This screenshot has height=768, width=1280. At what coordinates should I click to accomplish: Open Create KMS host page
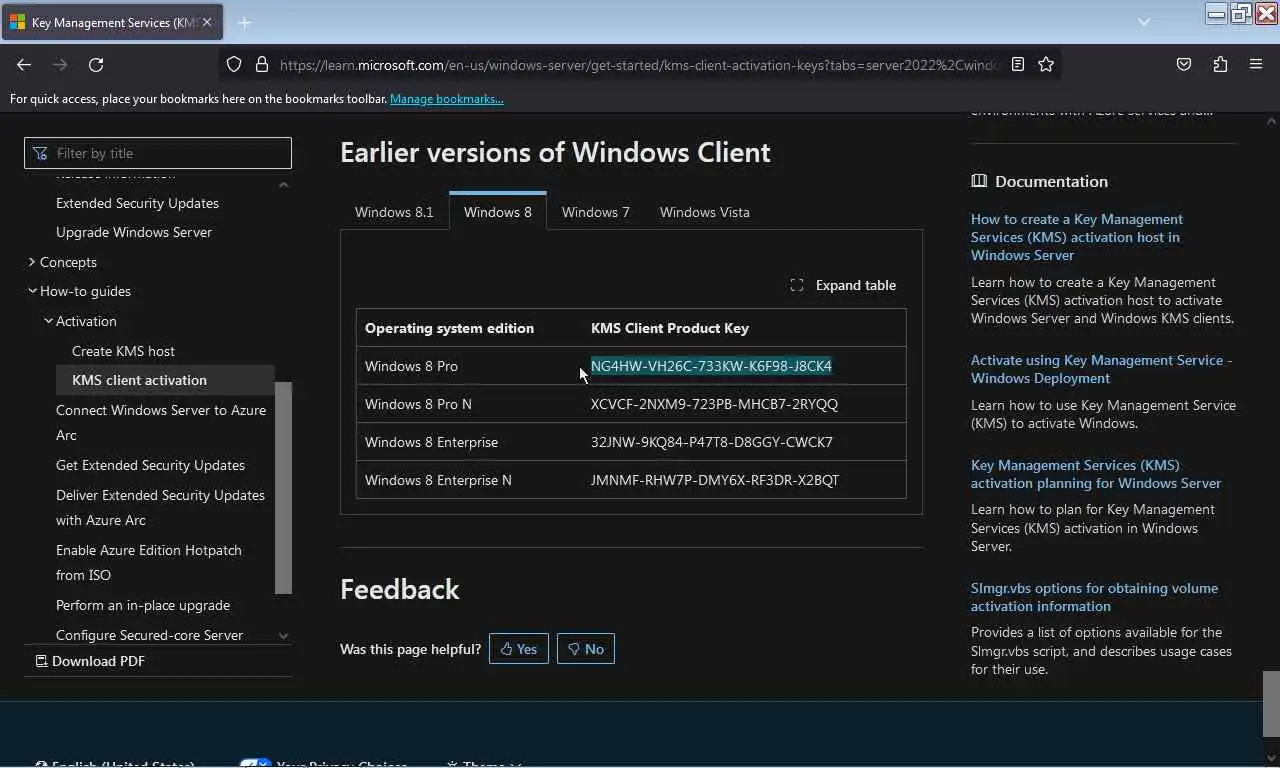(x=123, y=351)
